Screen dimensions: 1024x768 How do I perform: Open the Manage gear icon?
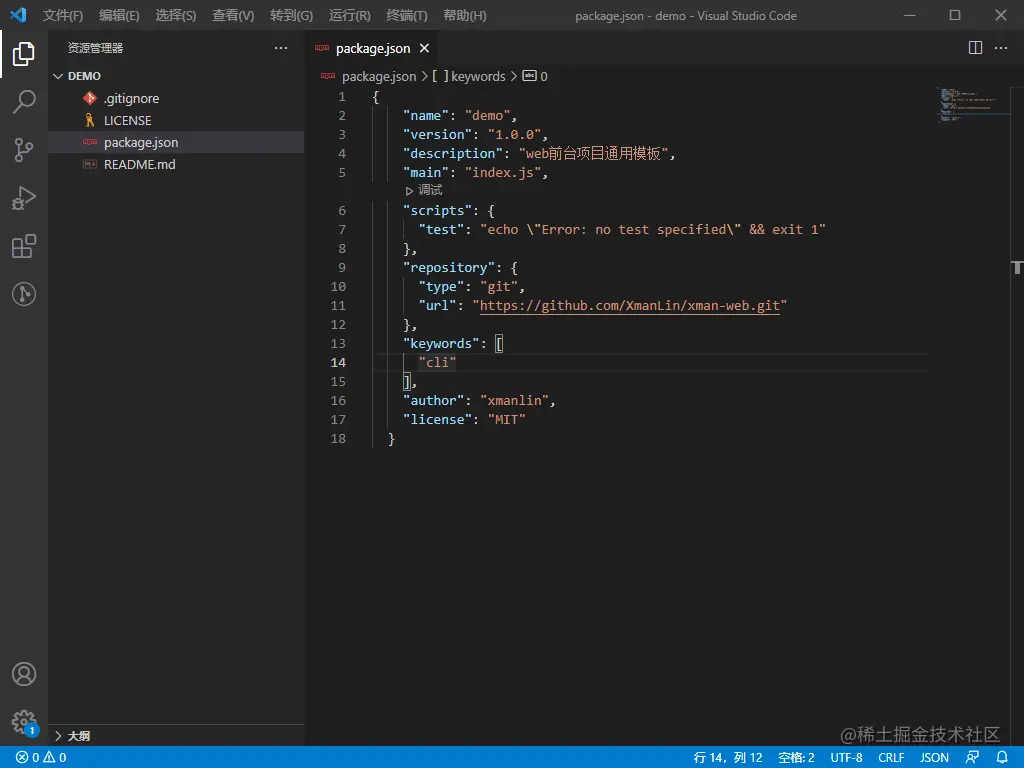pos(24,722)
